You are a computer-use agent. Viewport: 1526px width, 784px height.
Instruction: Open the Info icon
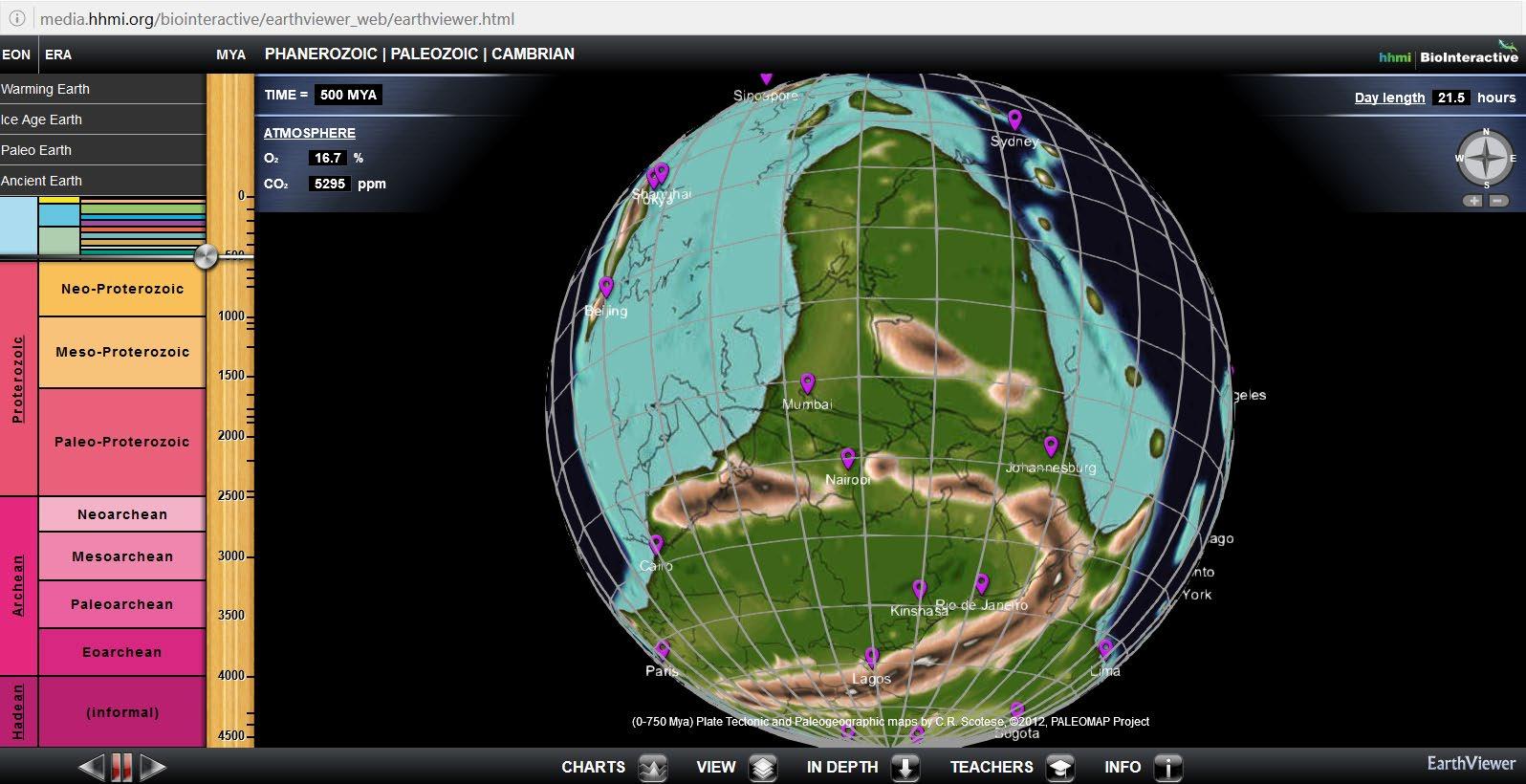[x=1168, y=768]
